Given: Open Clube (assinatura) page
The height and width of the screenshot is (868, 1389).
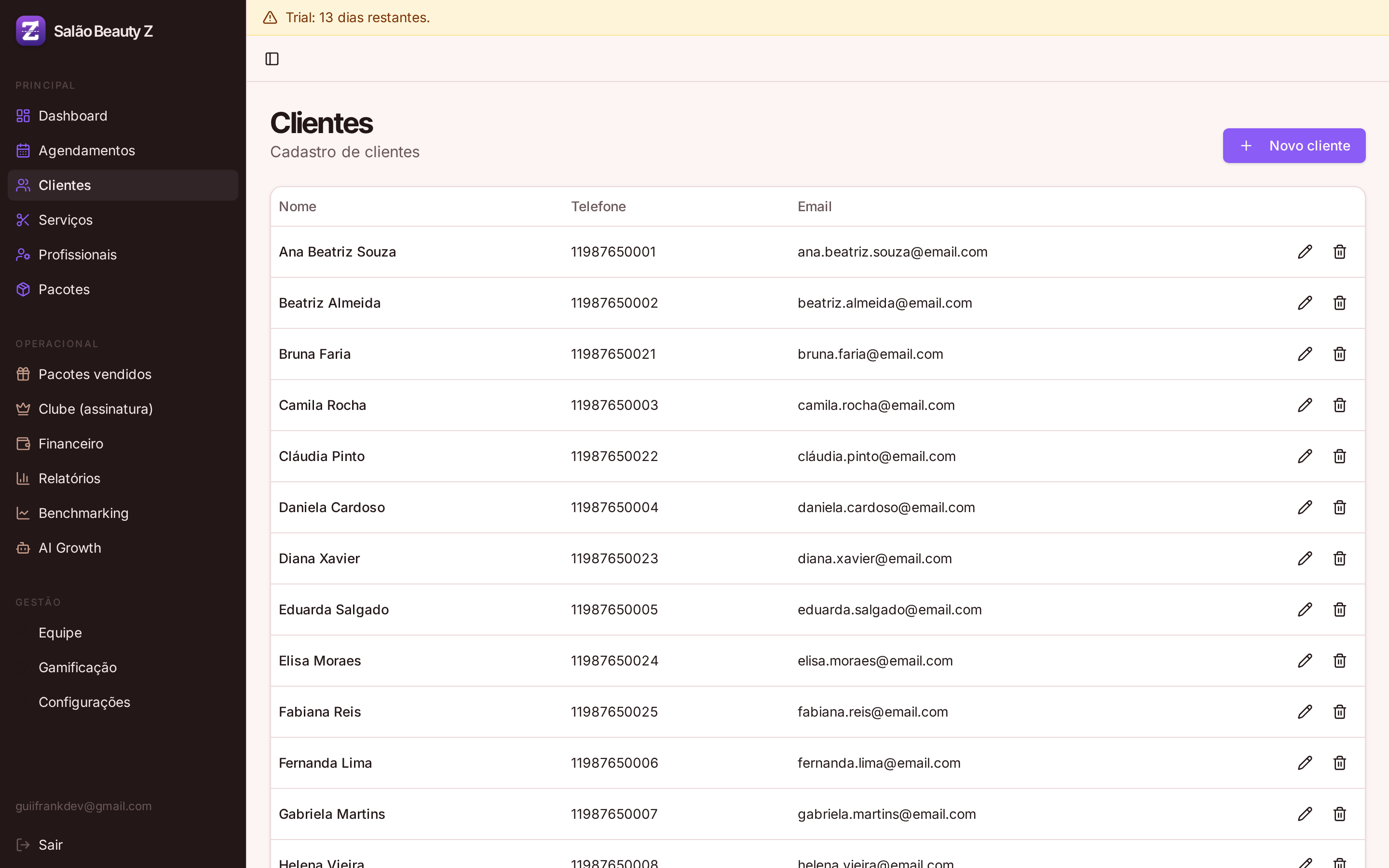Looking at the screenshot, I should point(123,409).
